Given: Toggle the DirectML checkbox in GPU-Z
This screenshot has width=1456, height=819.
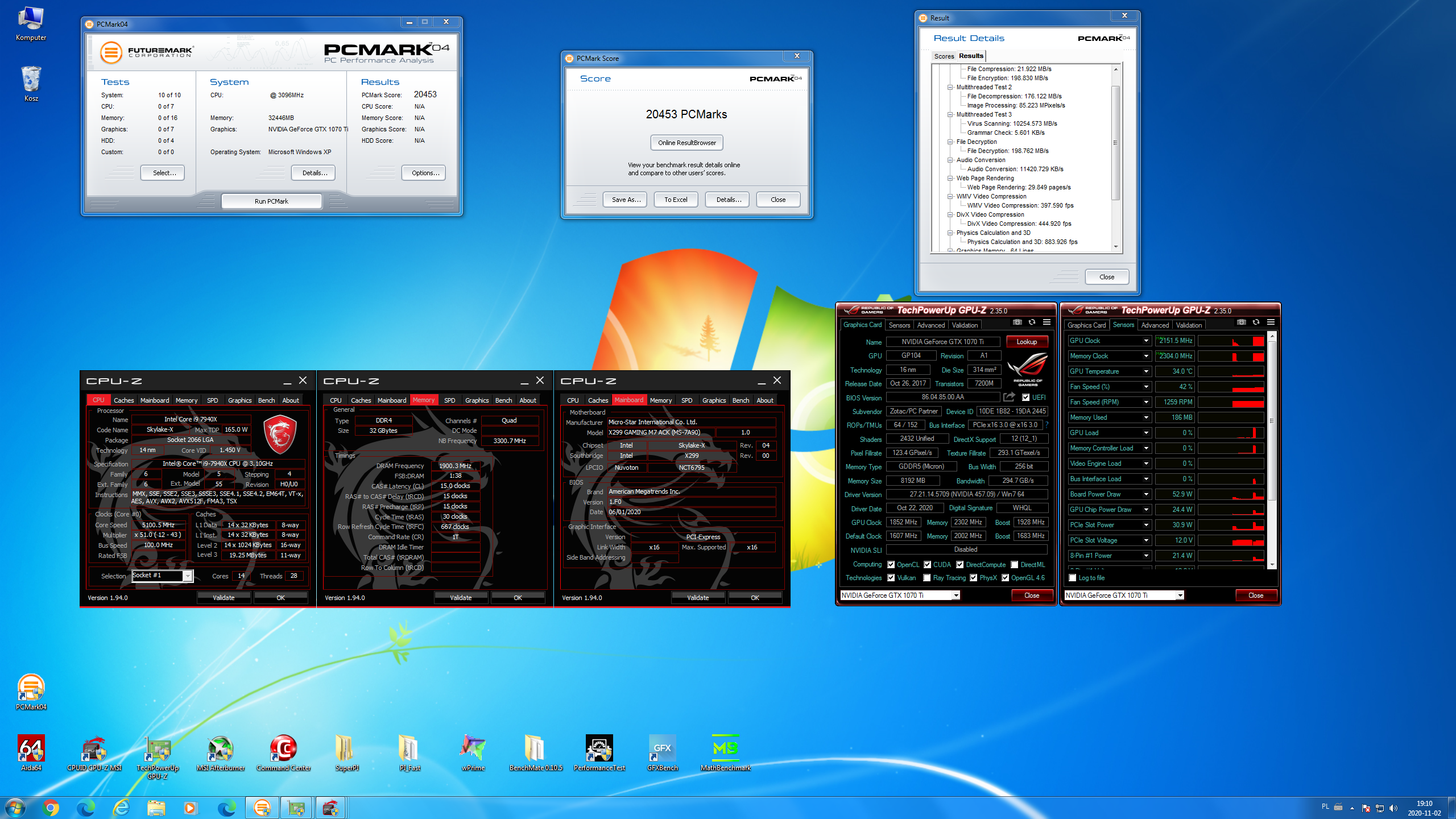Looking at the screenshot, I should pos(1014,565).
